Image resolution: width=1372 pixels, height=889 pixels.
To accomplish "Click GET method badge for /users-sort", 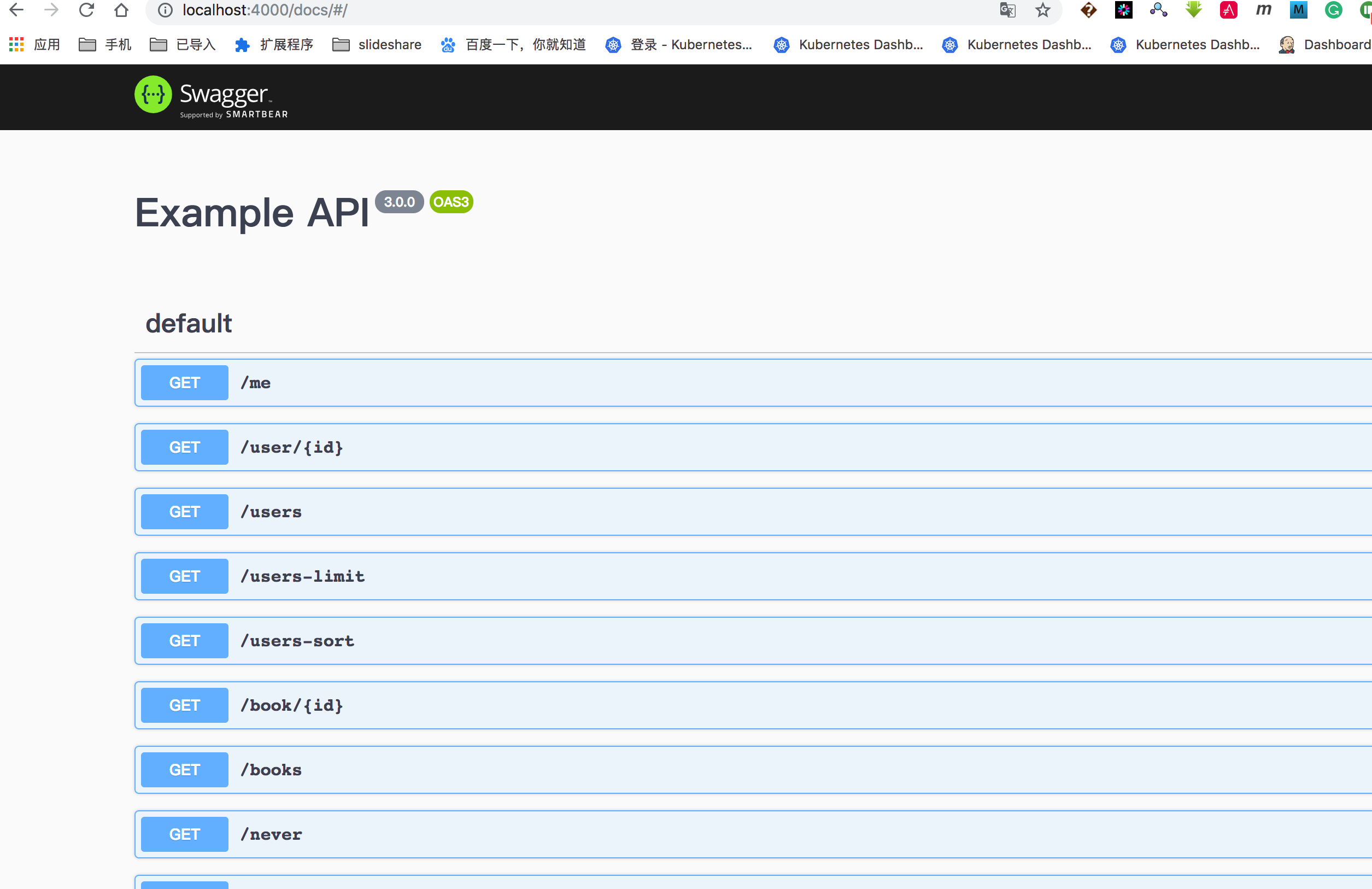I will tap(184, 641).
